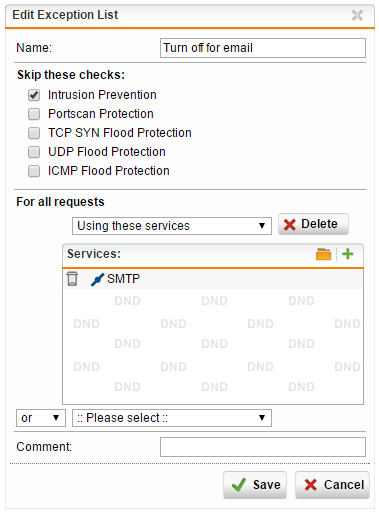Open the services folder browser icon
The width and height of the screenshot is (379, 516).
pos(323,254)
